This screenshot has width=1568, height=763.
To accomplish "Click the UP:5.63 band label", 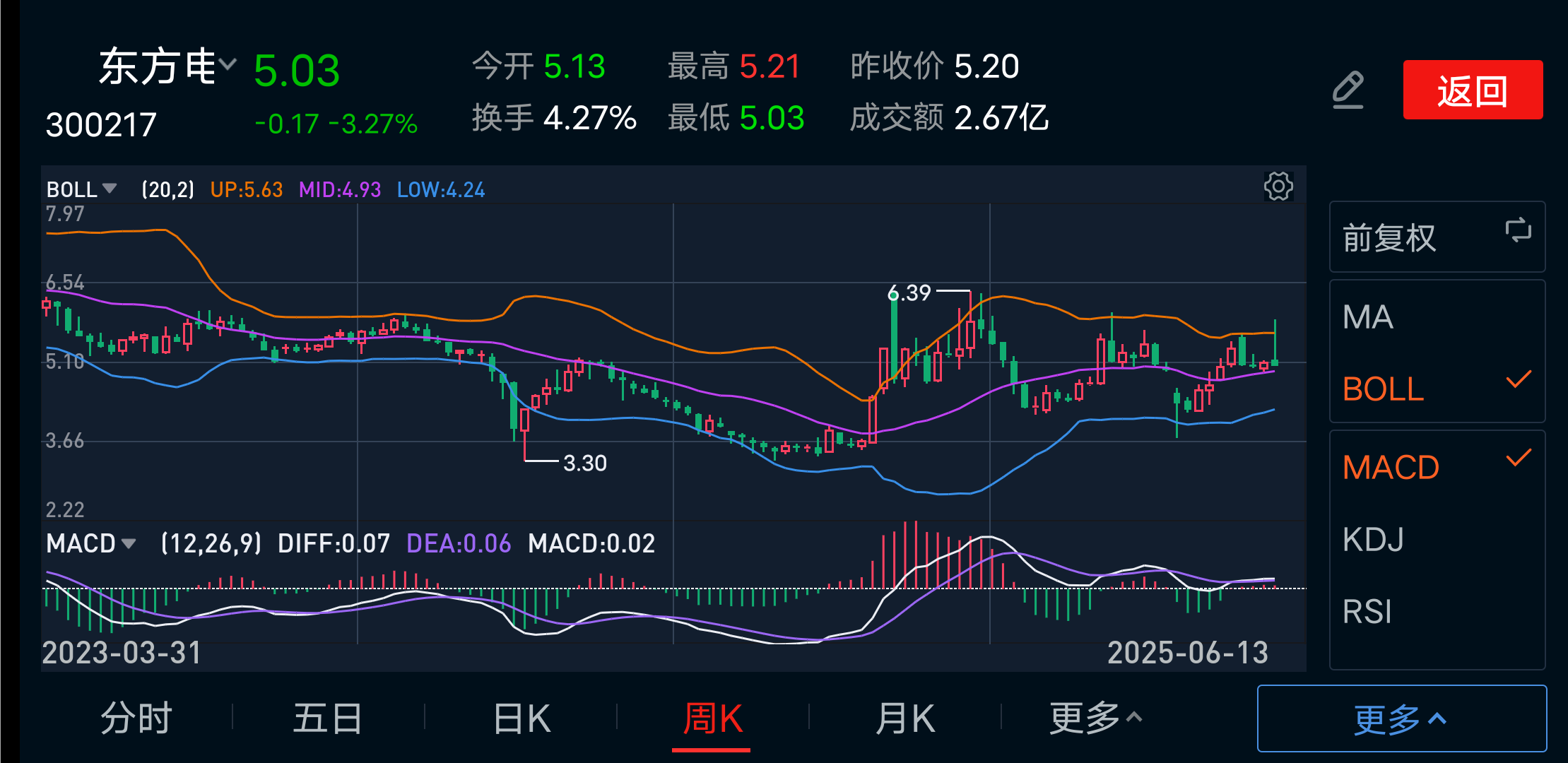I will point(247,189).
